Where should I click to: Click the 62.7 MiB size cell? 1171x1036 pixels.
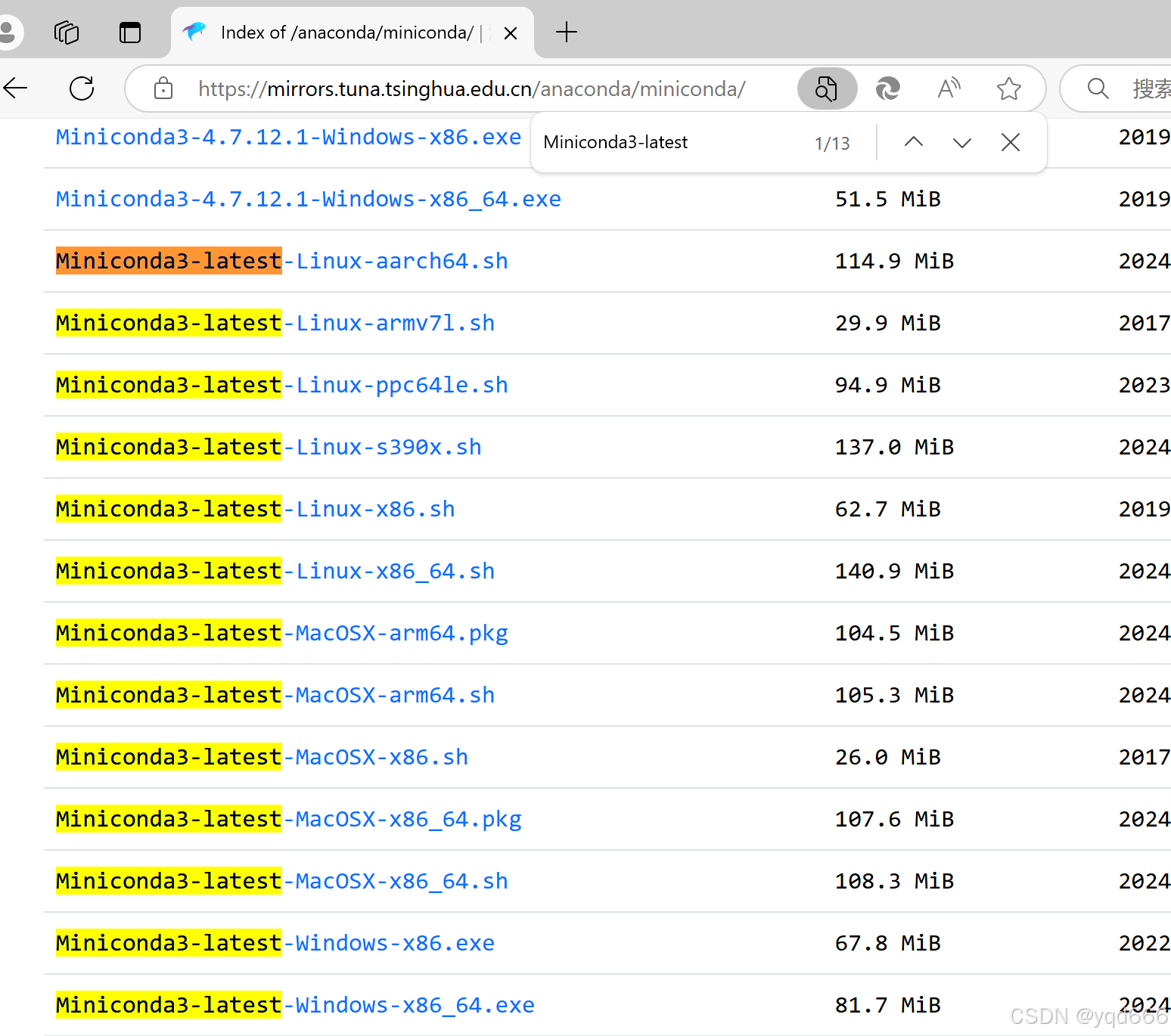(888, 509)
